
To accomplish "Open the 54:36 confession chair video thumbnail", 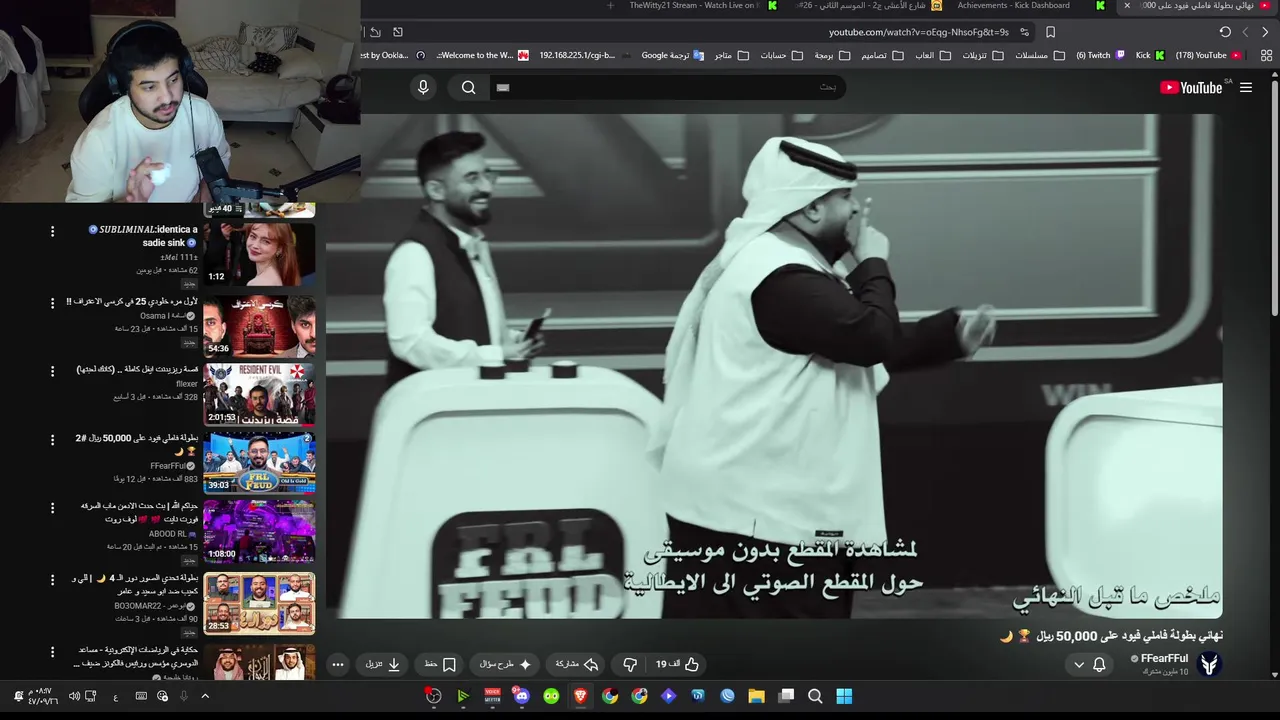I will tap(259, 326).
